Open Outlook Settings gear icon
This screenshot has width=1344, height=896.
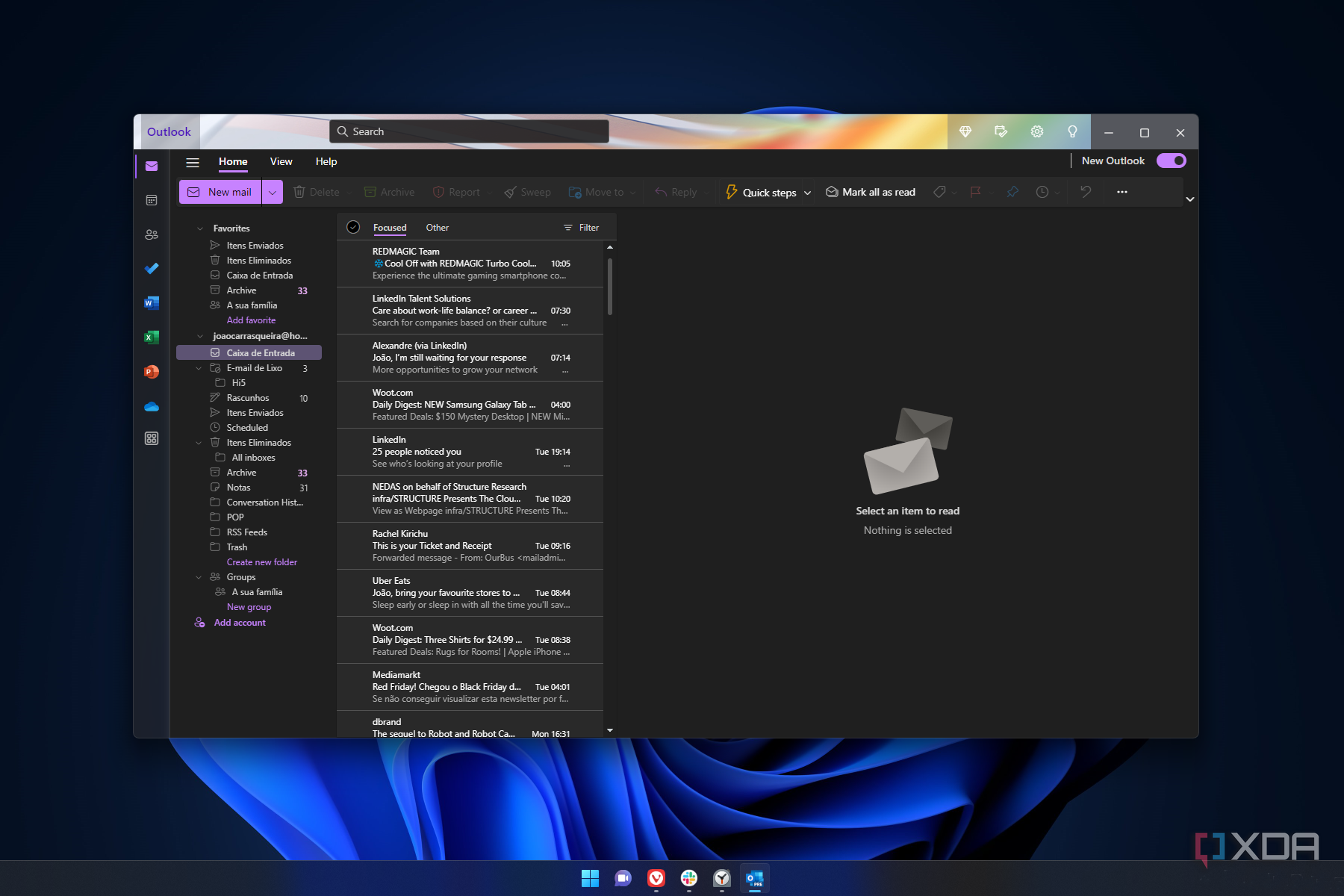point(1036,131)
